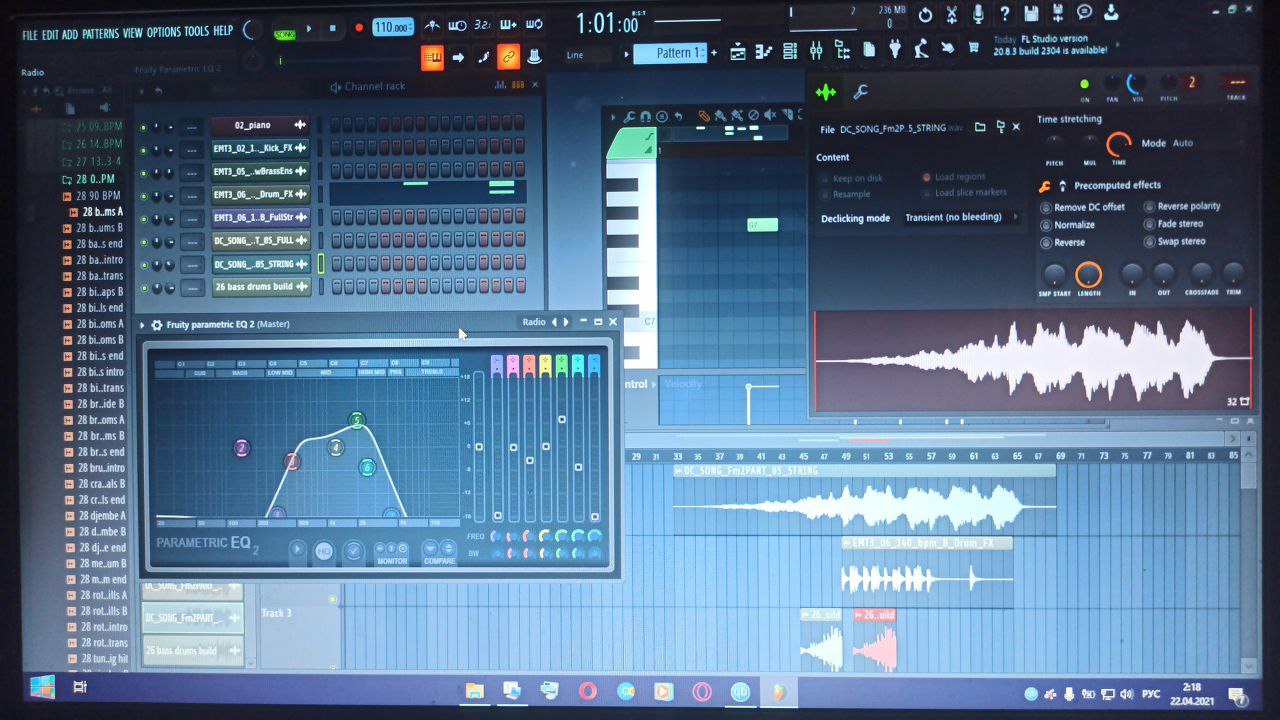Screen dimensions: 1280x720
Task: Open the sampler waveform tab icon
Action: point(826,93)
